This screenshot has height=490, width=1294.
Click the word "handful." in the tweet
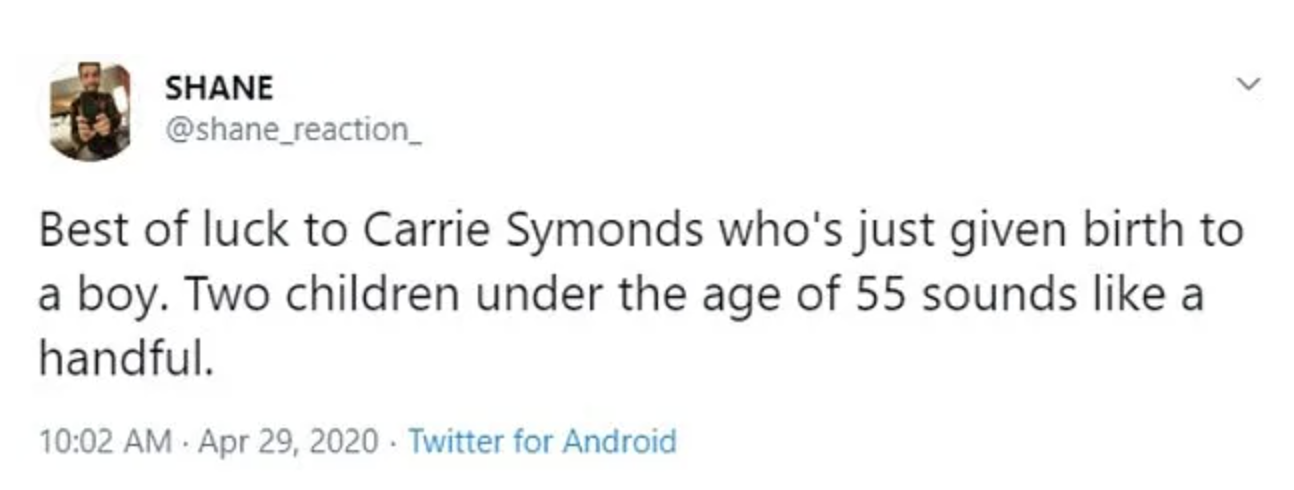(126, 360)
